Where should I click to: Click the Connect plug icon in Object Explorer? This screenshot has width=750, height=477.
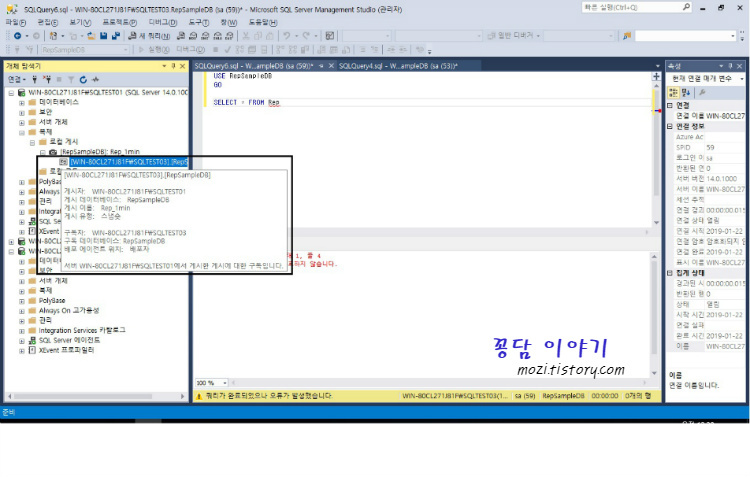[x=34, y=79]
